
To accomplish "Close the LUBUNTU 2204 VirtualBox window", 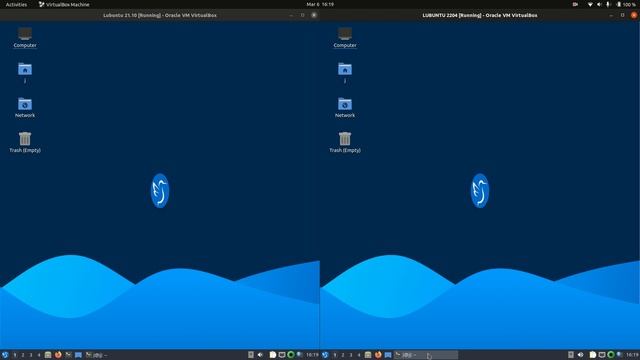I will tap(634, 15).
